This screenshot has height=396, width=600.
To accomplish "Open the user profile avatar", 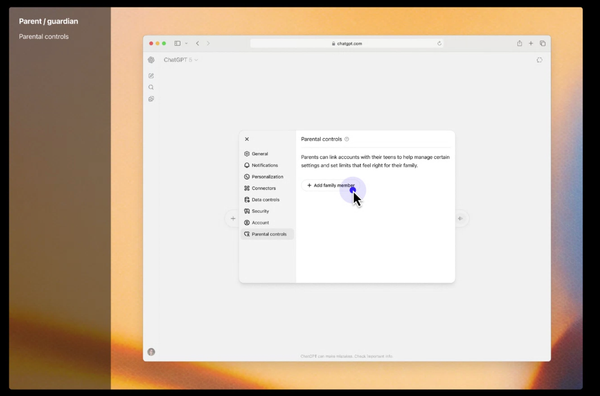I will tap(151, 352).
